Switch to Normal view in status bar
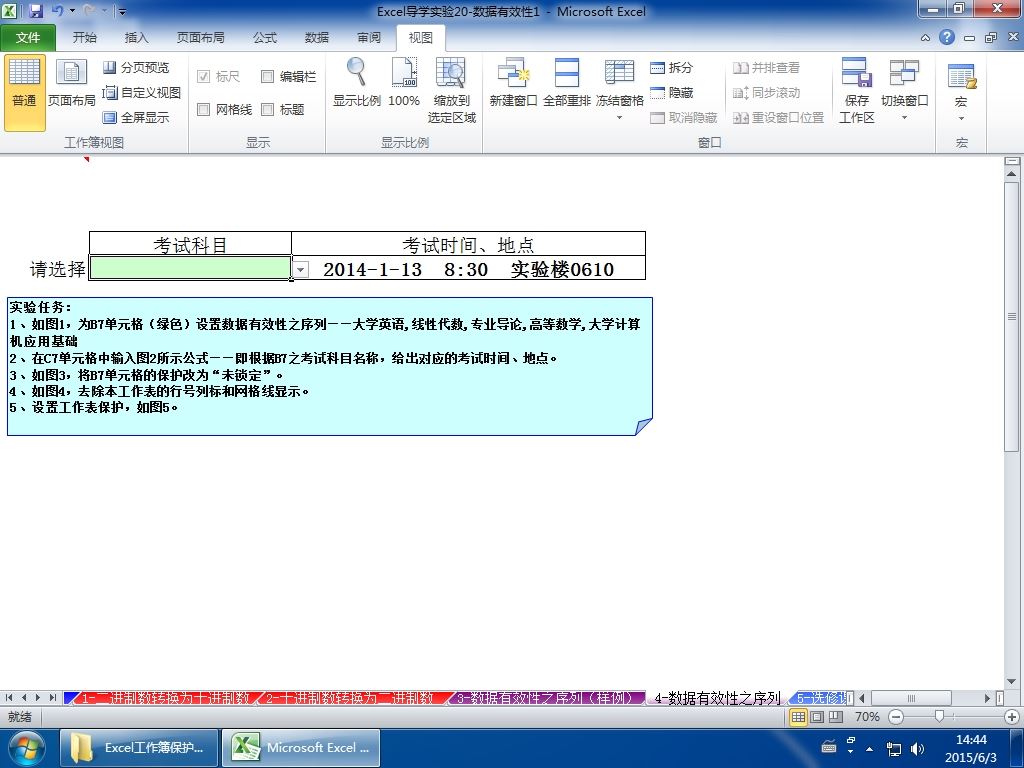Image resolution: width=1024 pixels, height=768 pixels. point(798,717)
